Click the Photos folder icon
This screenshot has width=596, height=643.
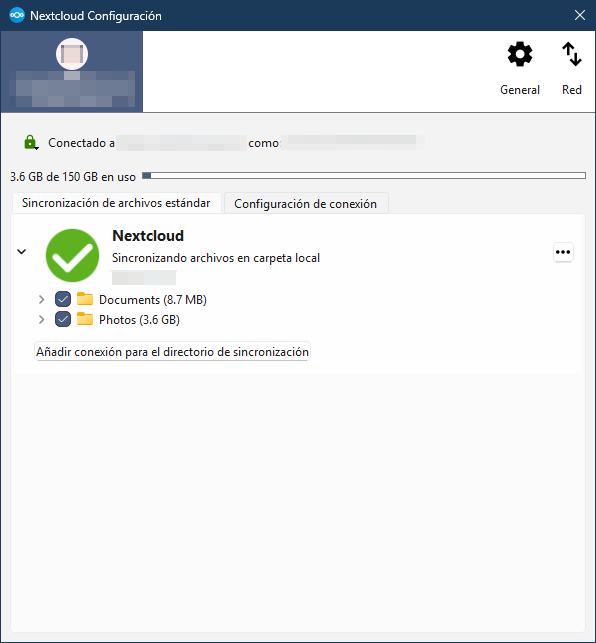pos(85,319)
